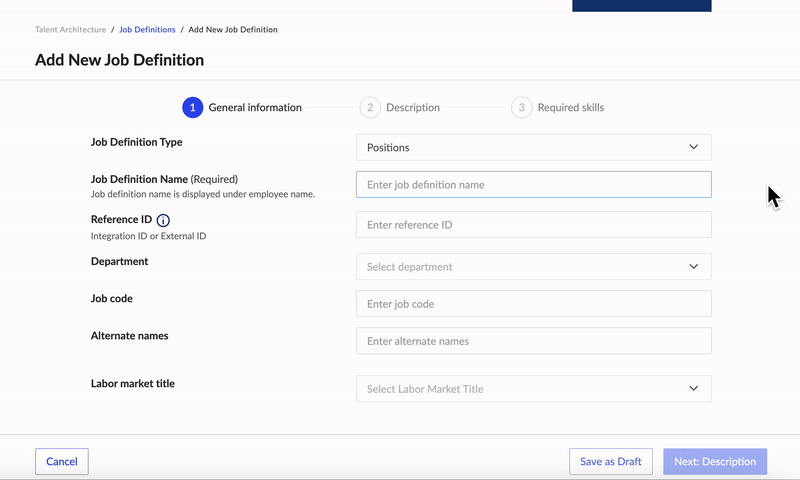Viewport: 800px width, 480px height.
Task: Click the Job Definition Type label
Action: (136, 142)
